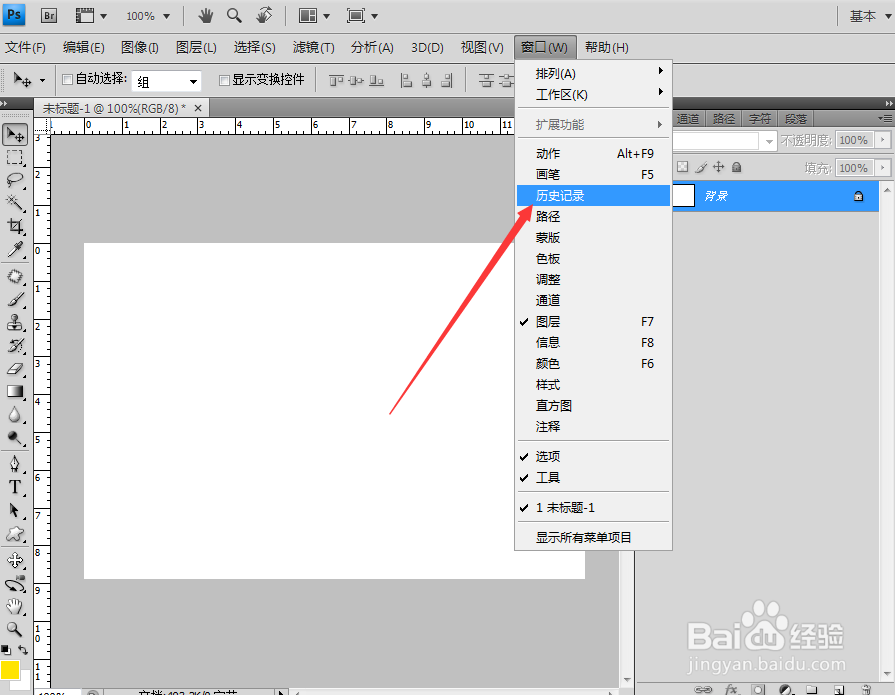Screen dimensions: 895x695
Task: Select the 未标题-1 document tab
Action: [x=114, y=108]
